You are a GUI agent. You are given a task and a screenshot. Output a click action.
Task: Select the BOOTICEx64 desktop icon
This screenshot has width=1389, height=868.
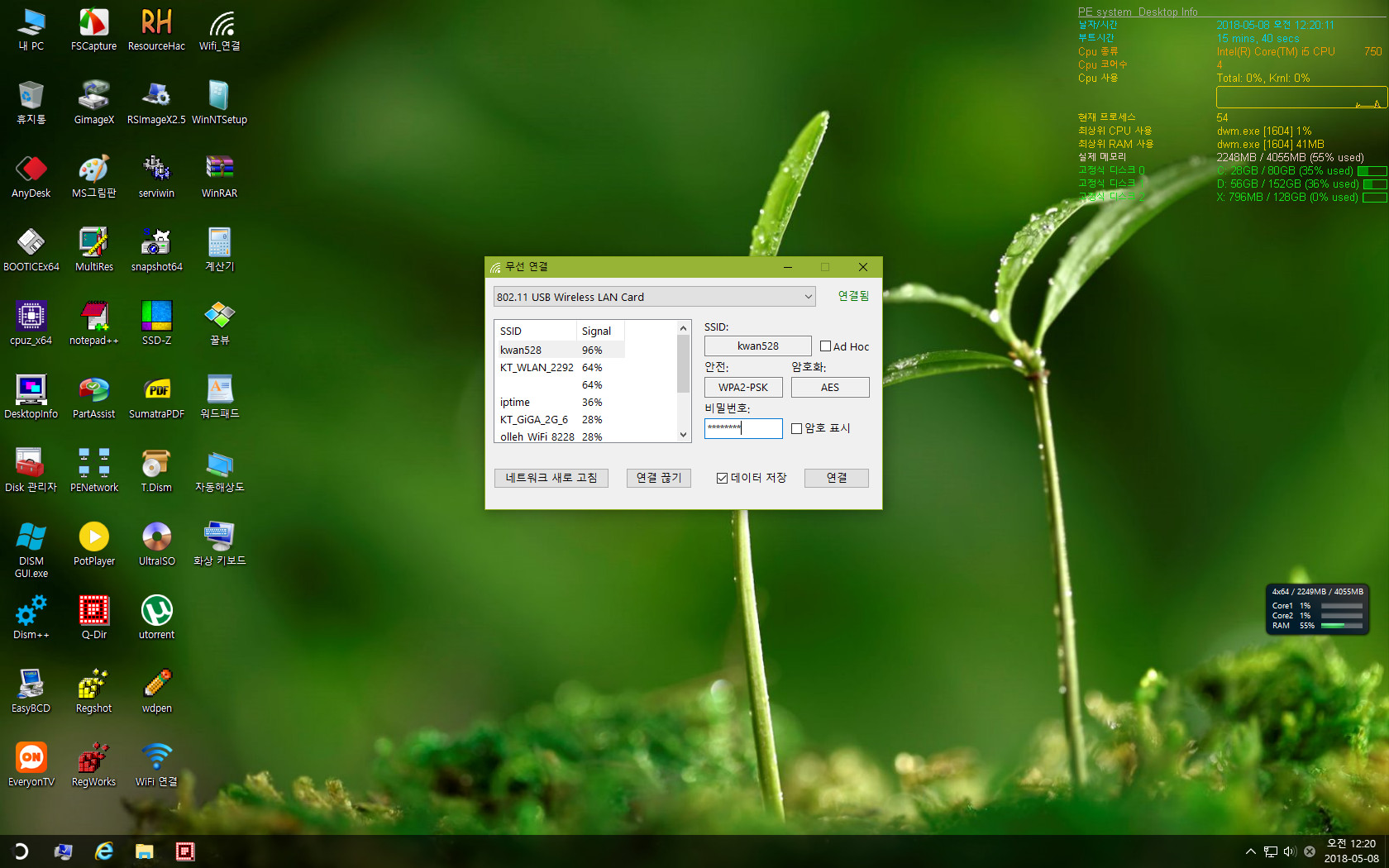pyautogui.click(x=31, y=250)
